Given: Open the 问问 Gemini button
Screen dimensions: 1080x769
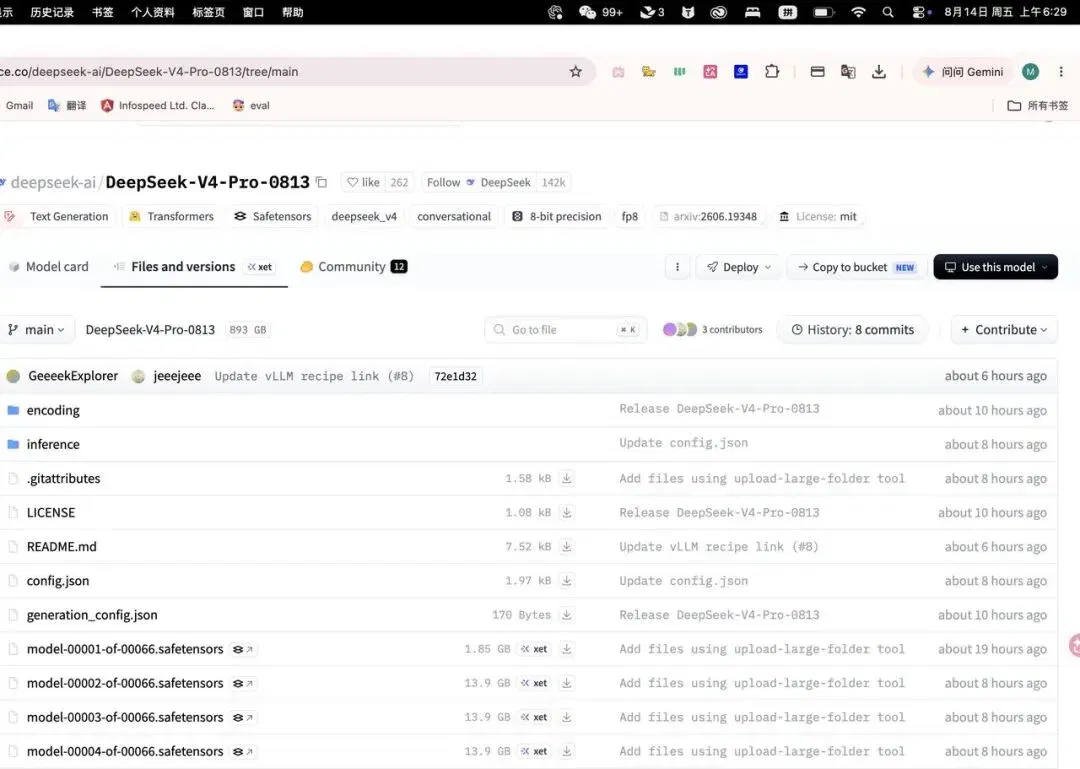Looking at the screenshot, I should (x=964, y=72).
